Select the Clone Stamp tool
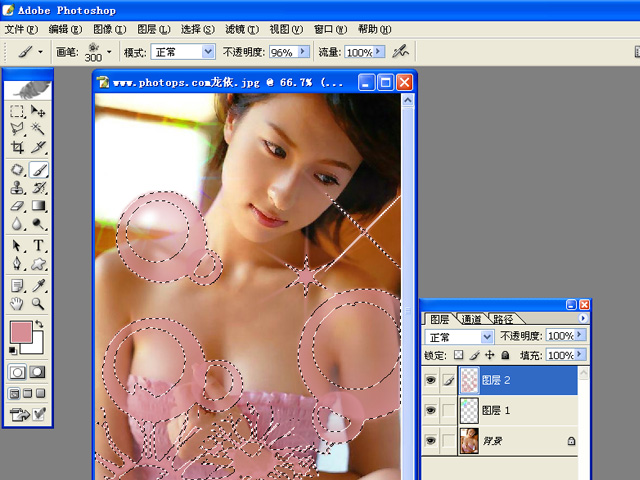This screenshot has width=640, height=480. tap(17, 187)
